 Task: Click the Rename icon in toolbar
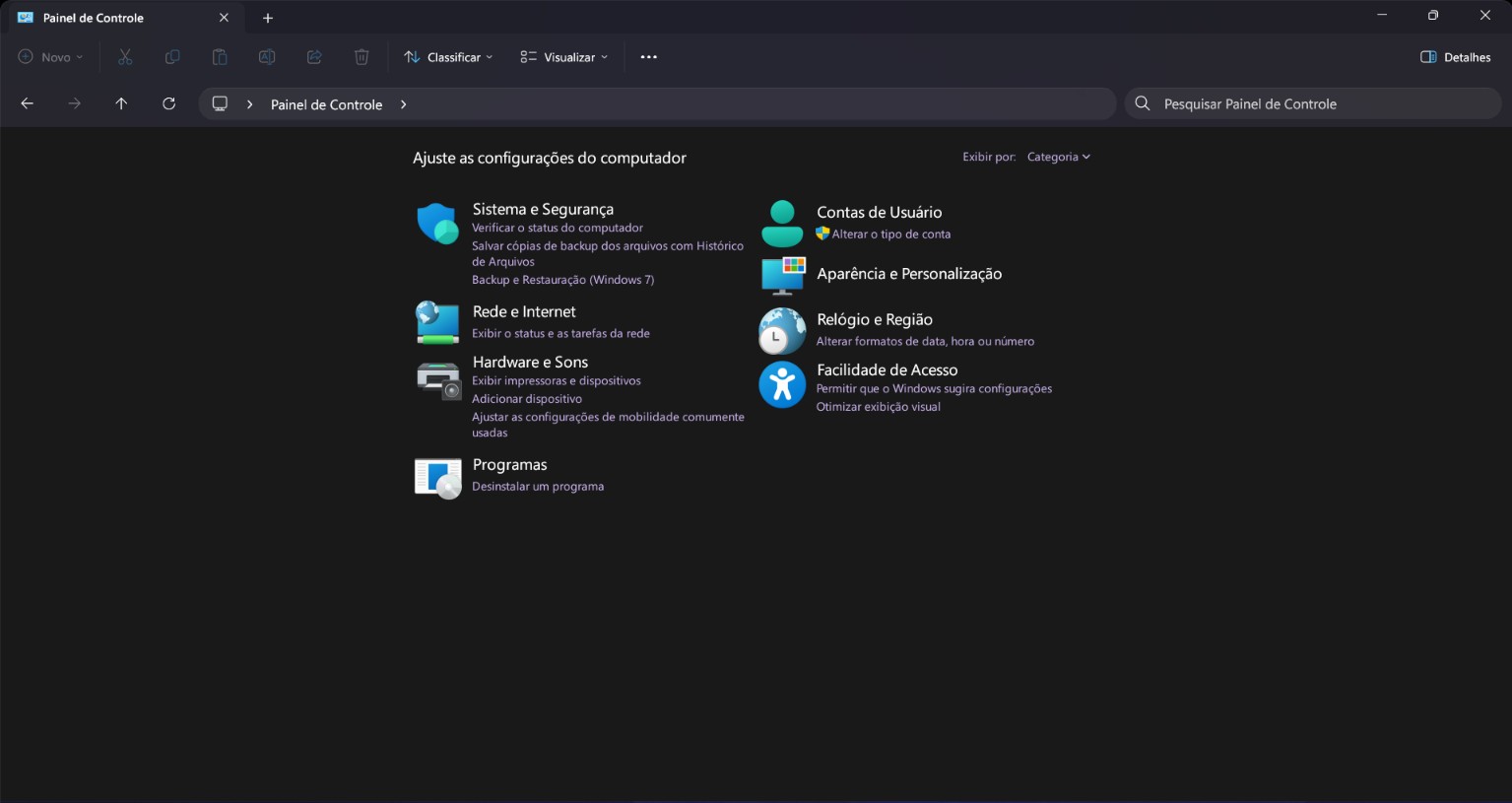pyautogui.click(x=267, y=57)
